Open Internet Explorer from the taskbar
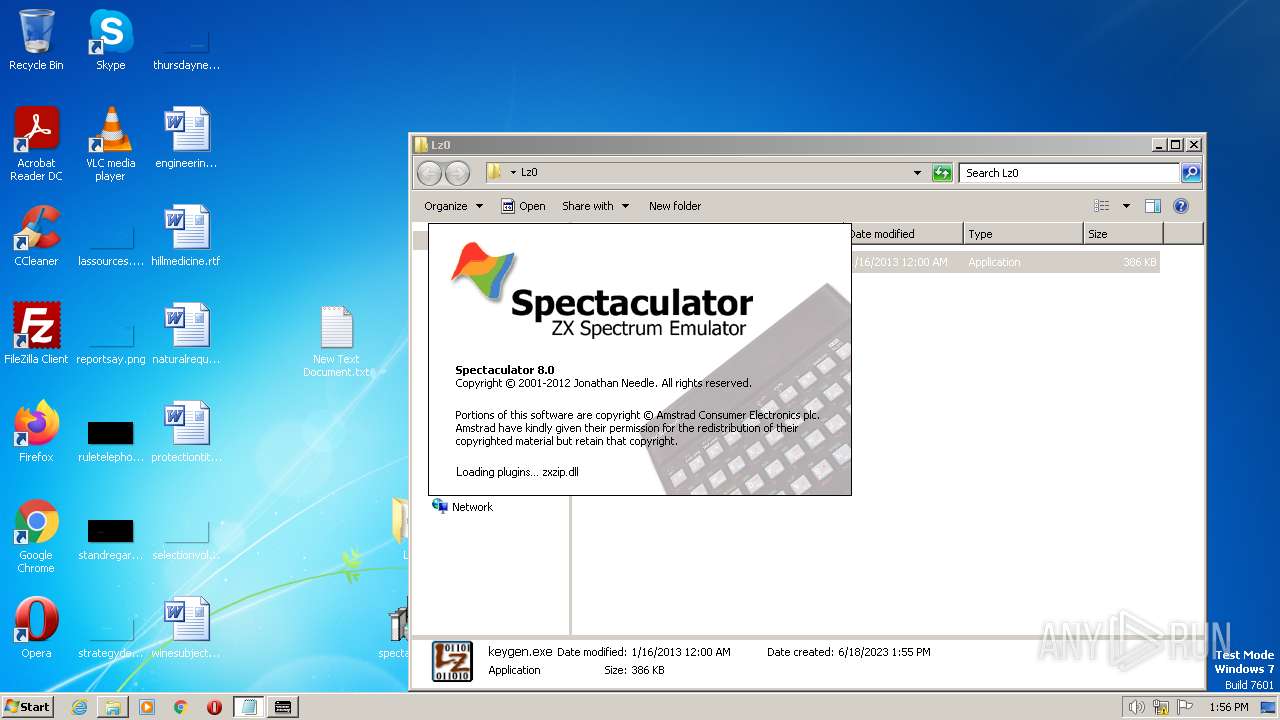Image resolution: width=1280 pixels, height=720 pixels. [x=80, y=707]
